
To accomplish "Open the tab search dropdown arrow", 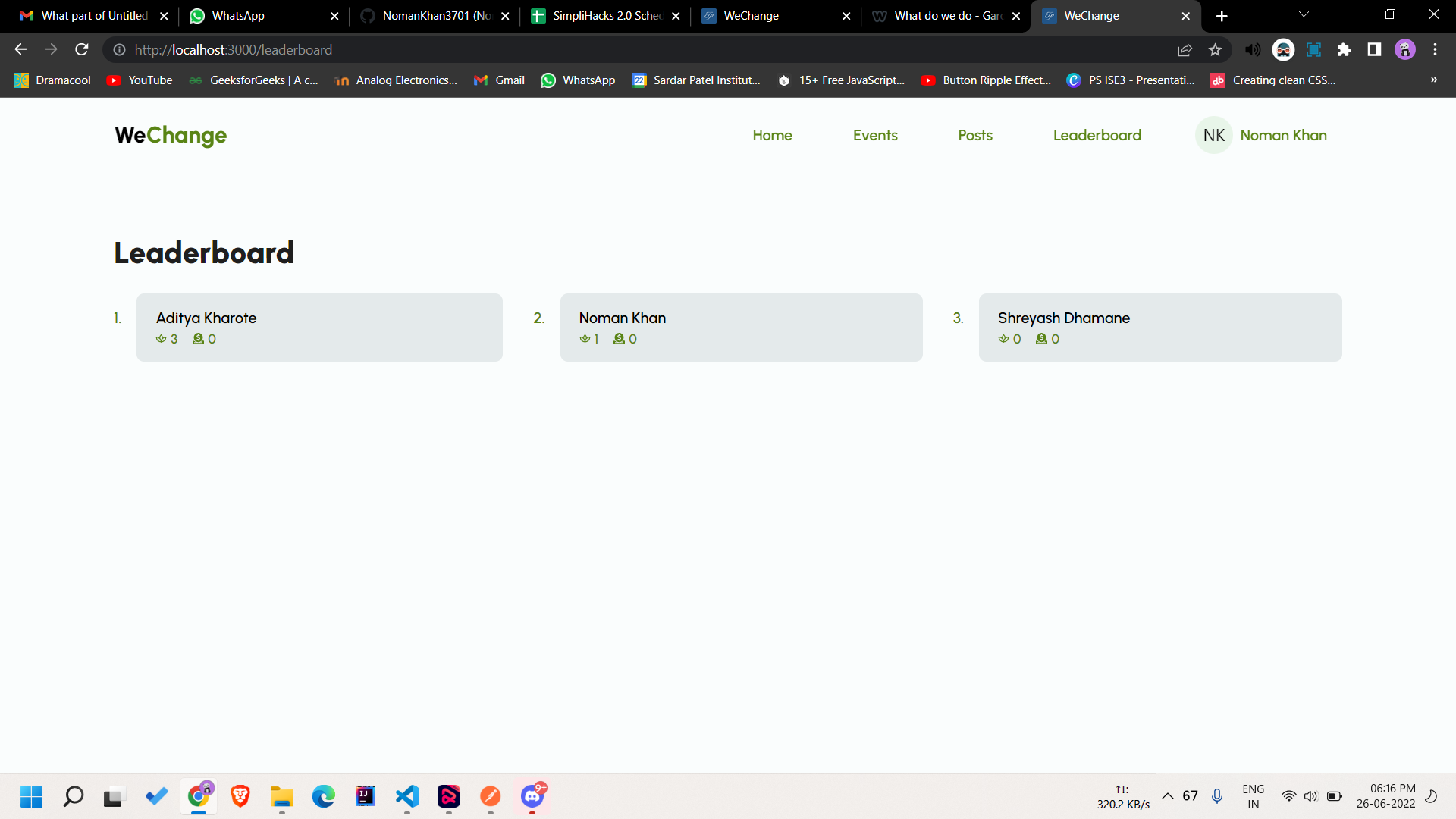I will pyautogui.click(x=1304, y=15).
